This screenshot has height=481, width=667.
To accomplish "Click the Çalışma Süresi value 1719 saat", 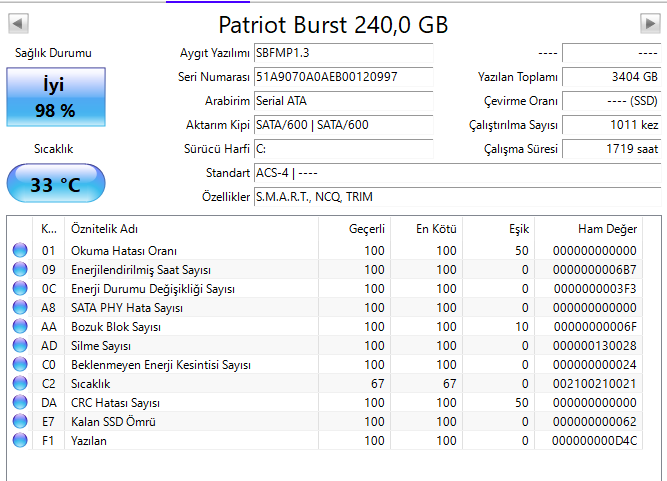I will tap(612, 149).
